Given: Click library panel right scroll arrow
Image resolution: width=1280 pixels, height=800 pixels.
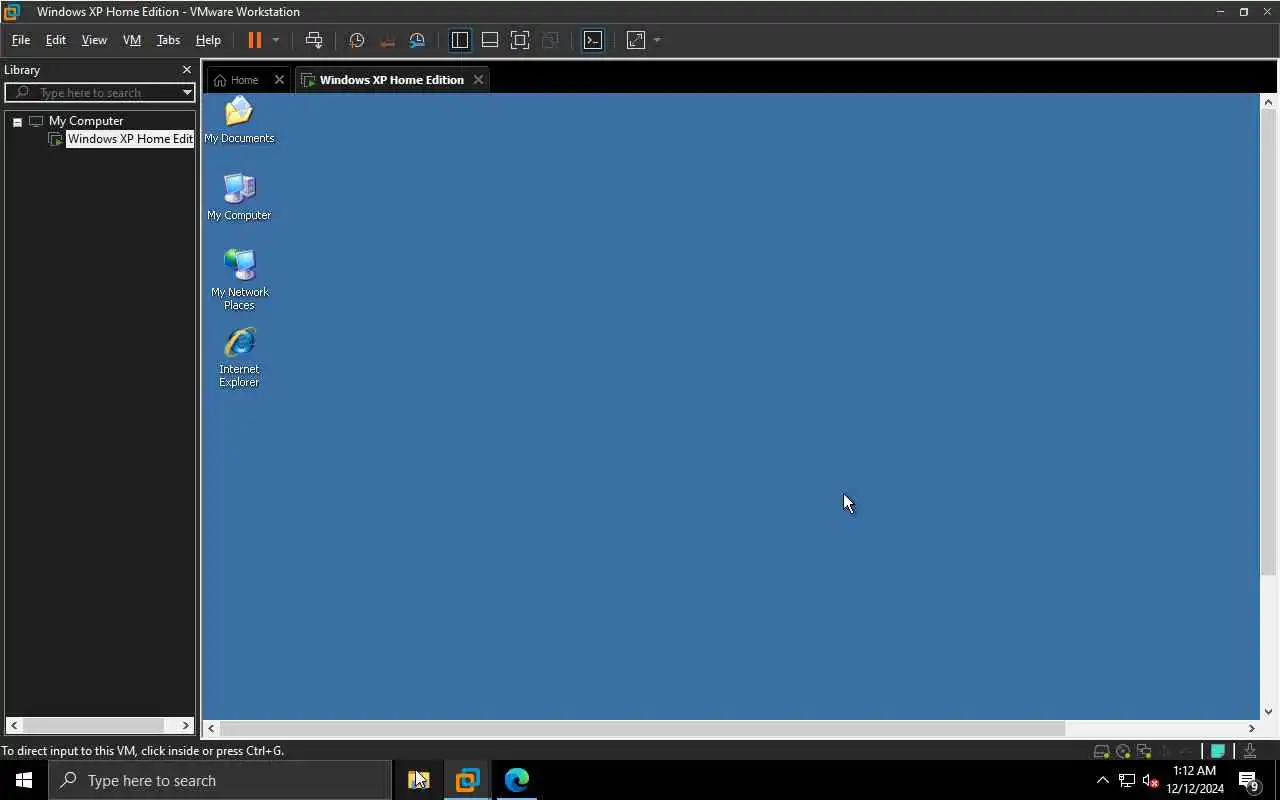Looking at the screenshot, I should click(186, 725).
